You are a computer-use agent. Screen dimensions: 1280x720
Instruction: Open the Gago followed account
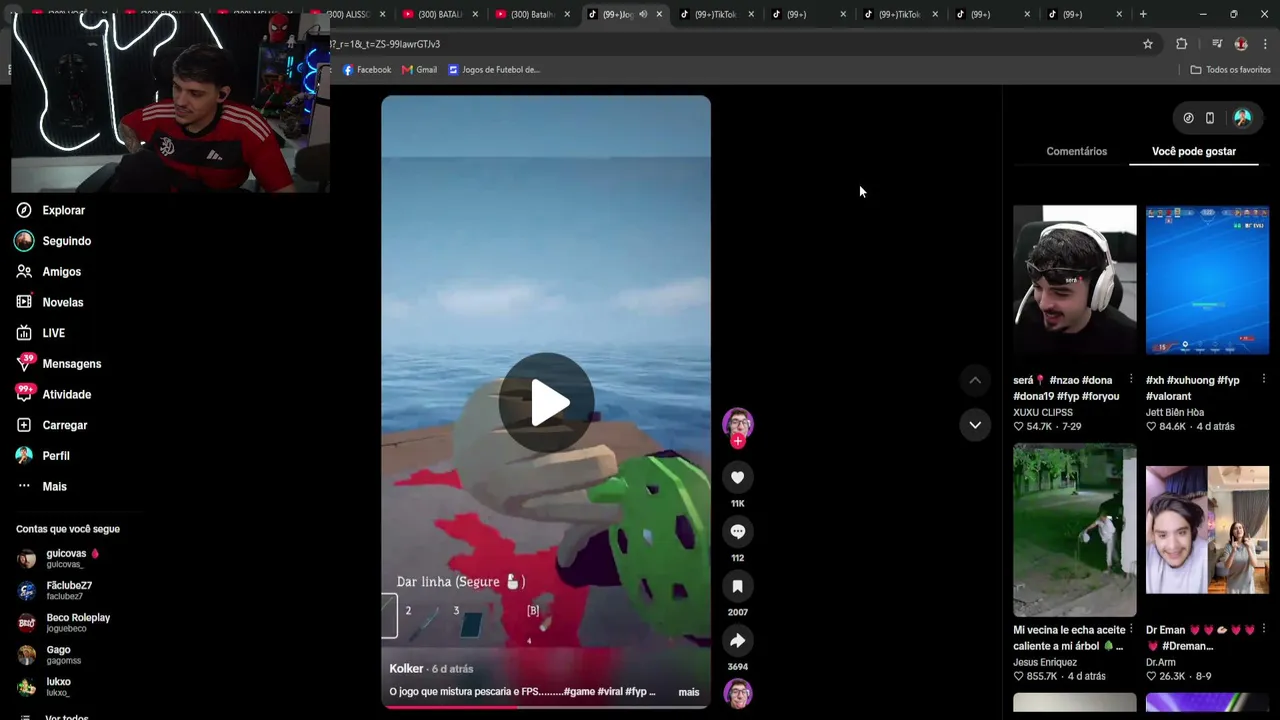pyautogui.click(x=50, y=654)
